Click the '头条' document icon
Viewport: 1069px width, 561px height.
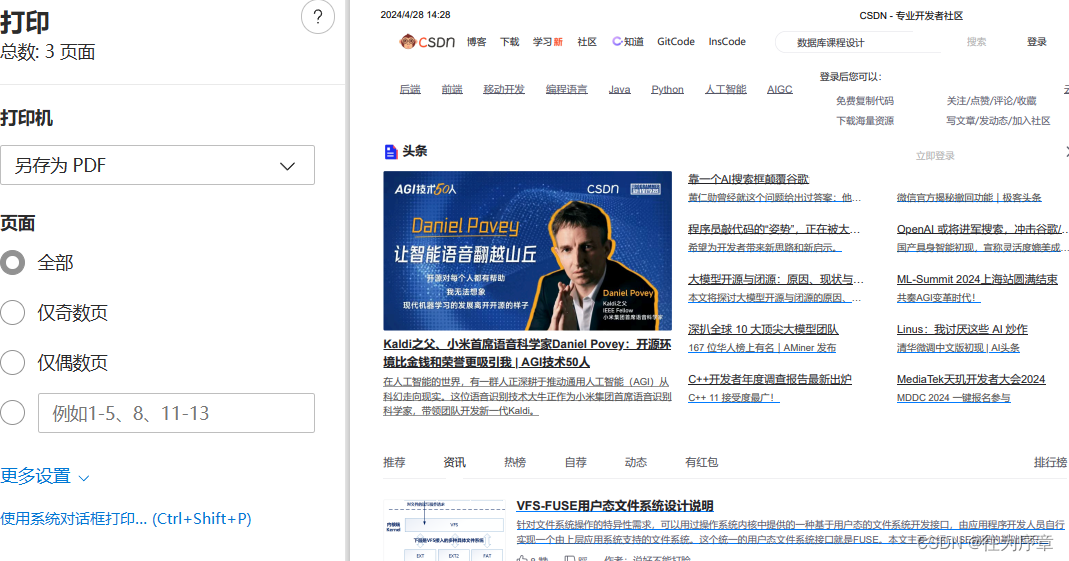coord(391,151)
